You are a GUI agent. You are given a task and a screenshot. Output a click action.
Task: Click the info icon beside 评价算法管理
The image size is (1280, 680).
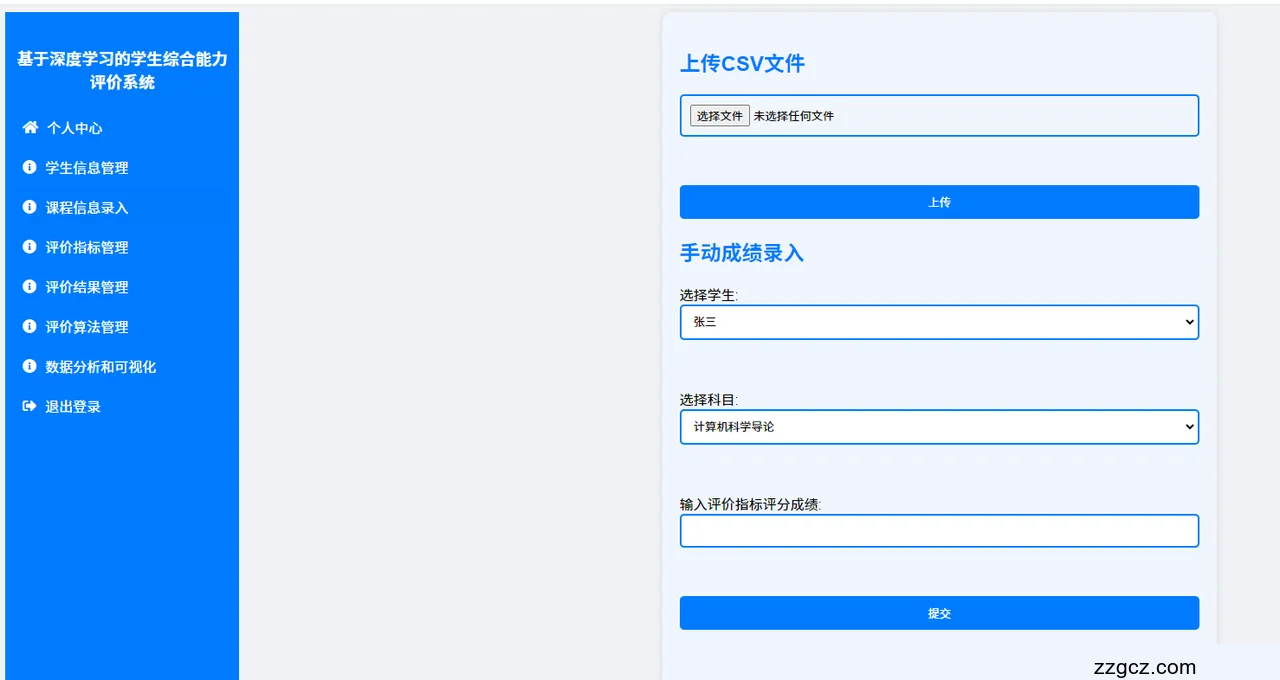(29, 327)
